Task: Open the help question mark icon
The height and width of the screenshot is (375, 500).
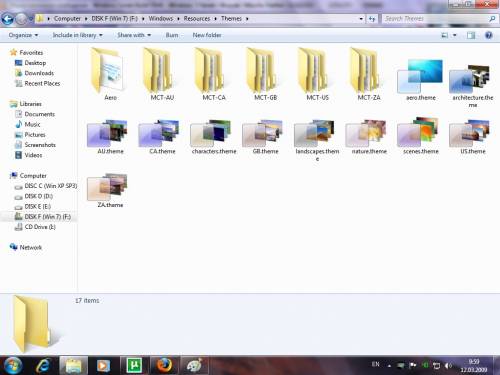Action: tap(489, 35)
